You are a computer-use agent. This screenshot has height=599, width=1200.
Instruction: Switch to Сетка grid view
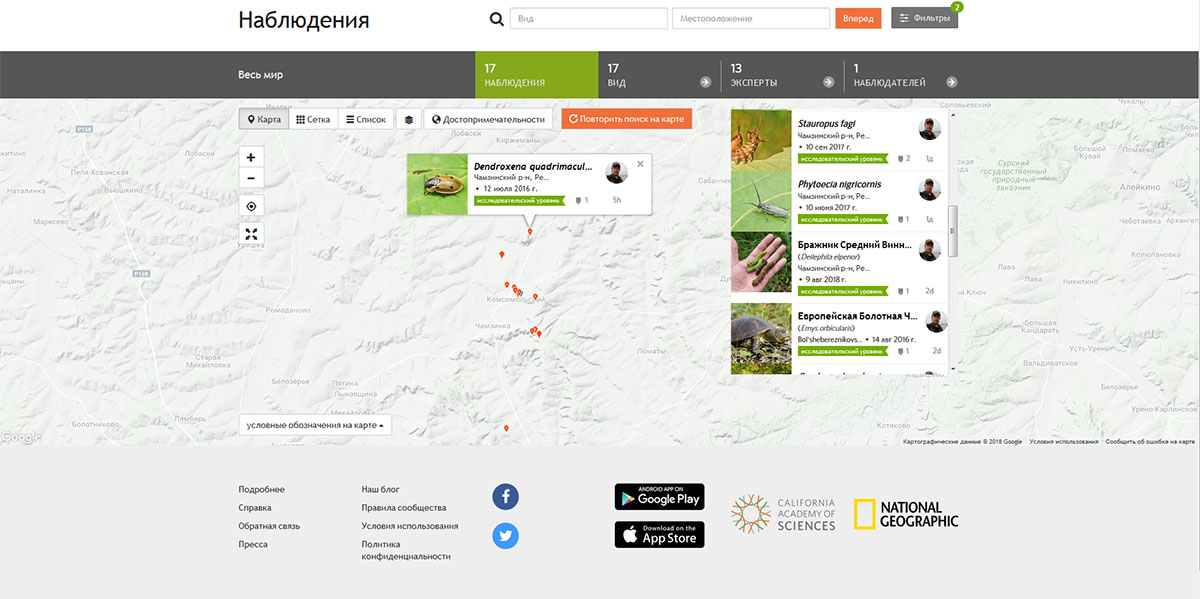click(x=313, y=119)
